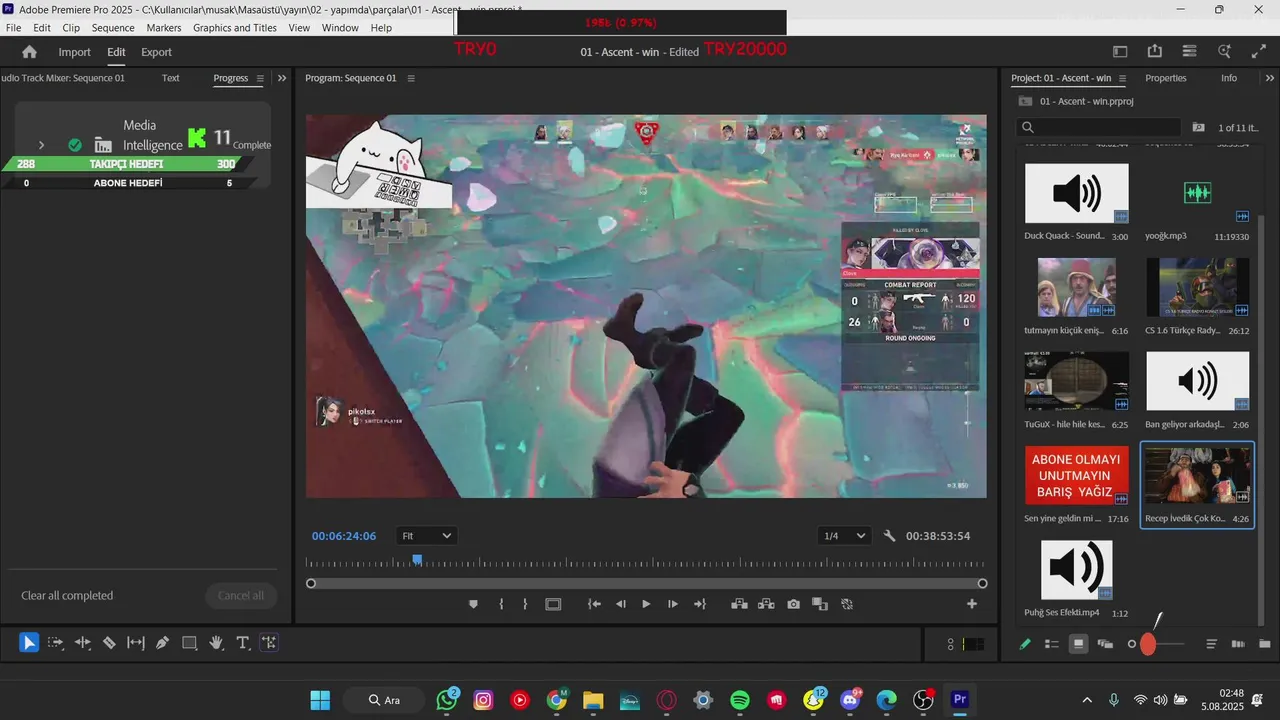Click the Mark Out bracket icon
Viewport: 1280px width, 720px height.
[525, 604]
